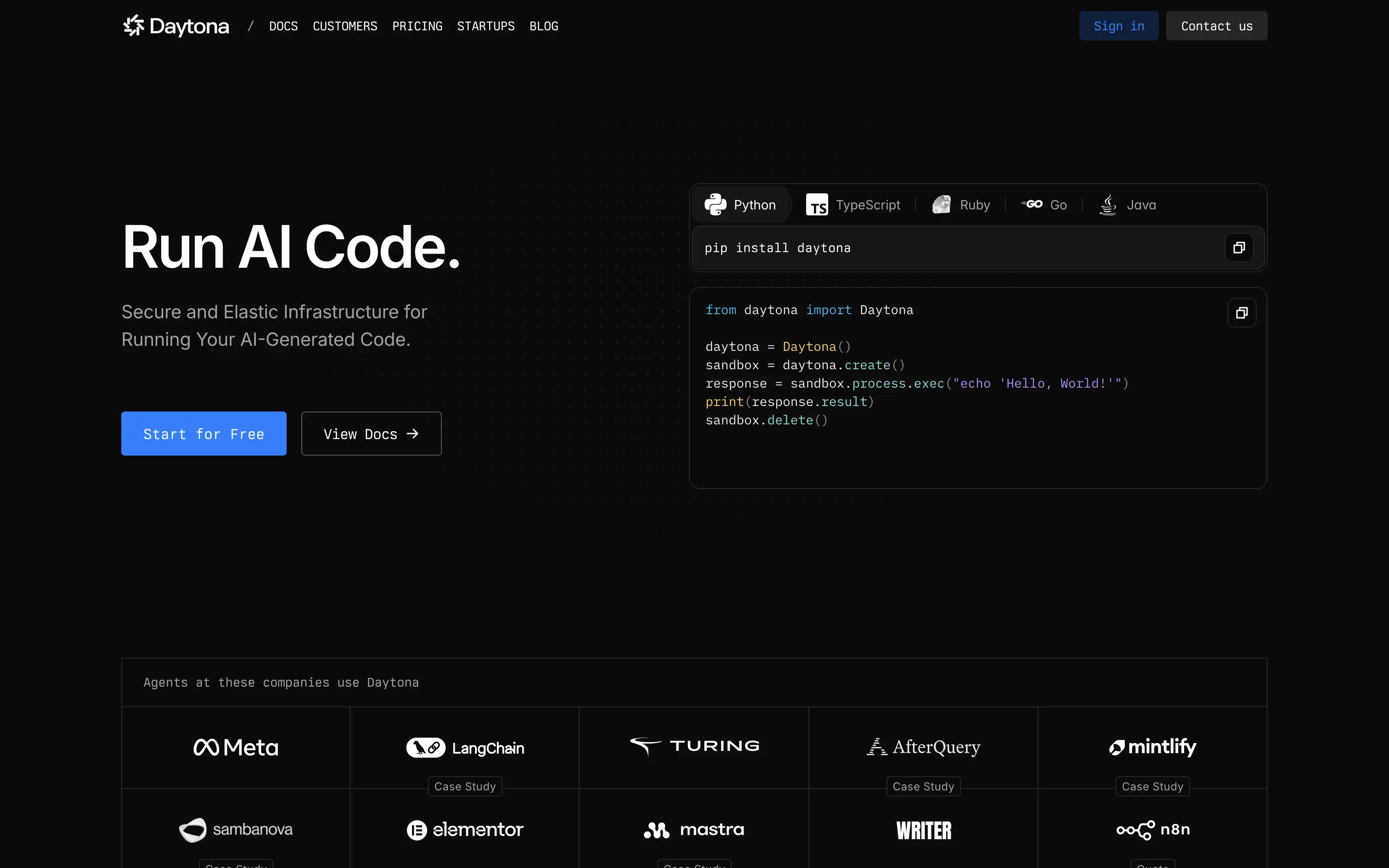Show the Java code tab
1389x868 pixels.
pos(1127,204)
